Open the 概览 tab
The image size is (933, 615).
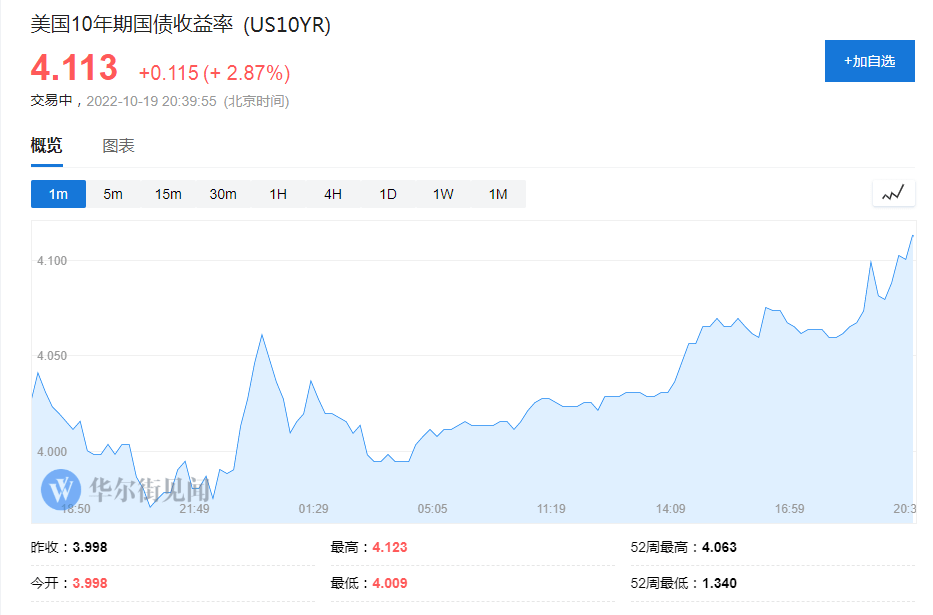click(x=46, y=146)
